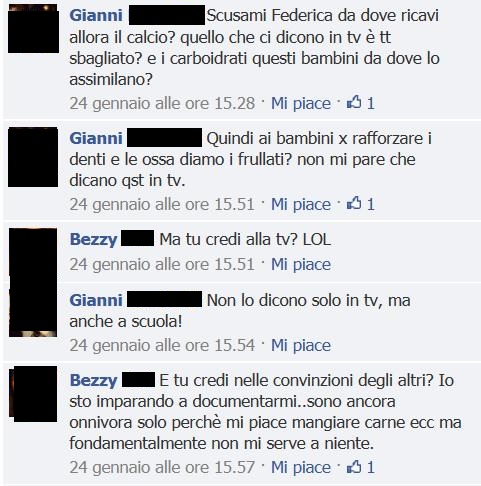Open Bezzy's profile from last comment
The image size is (481, 486).
(x=93, y=381)
